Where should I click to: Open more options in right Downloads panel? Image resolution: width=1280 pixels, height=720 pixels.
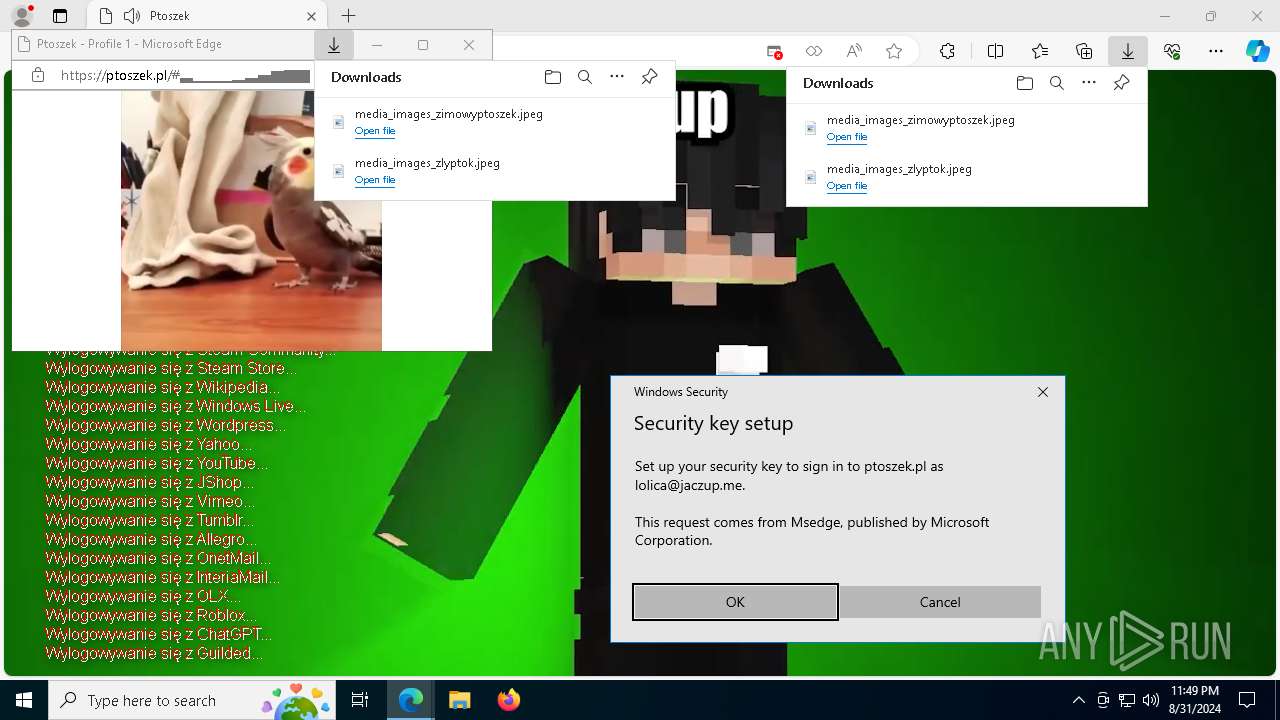pyautogui.click(x=1089, y=83)
